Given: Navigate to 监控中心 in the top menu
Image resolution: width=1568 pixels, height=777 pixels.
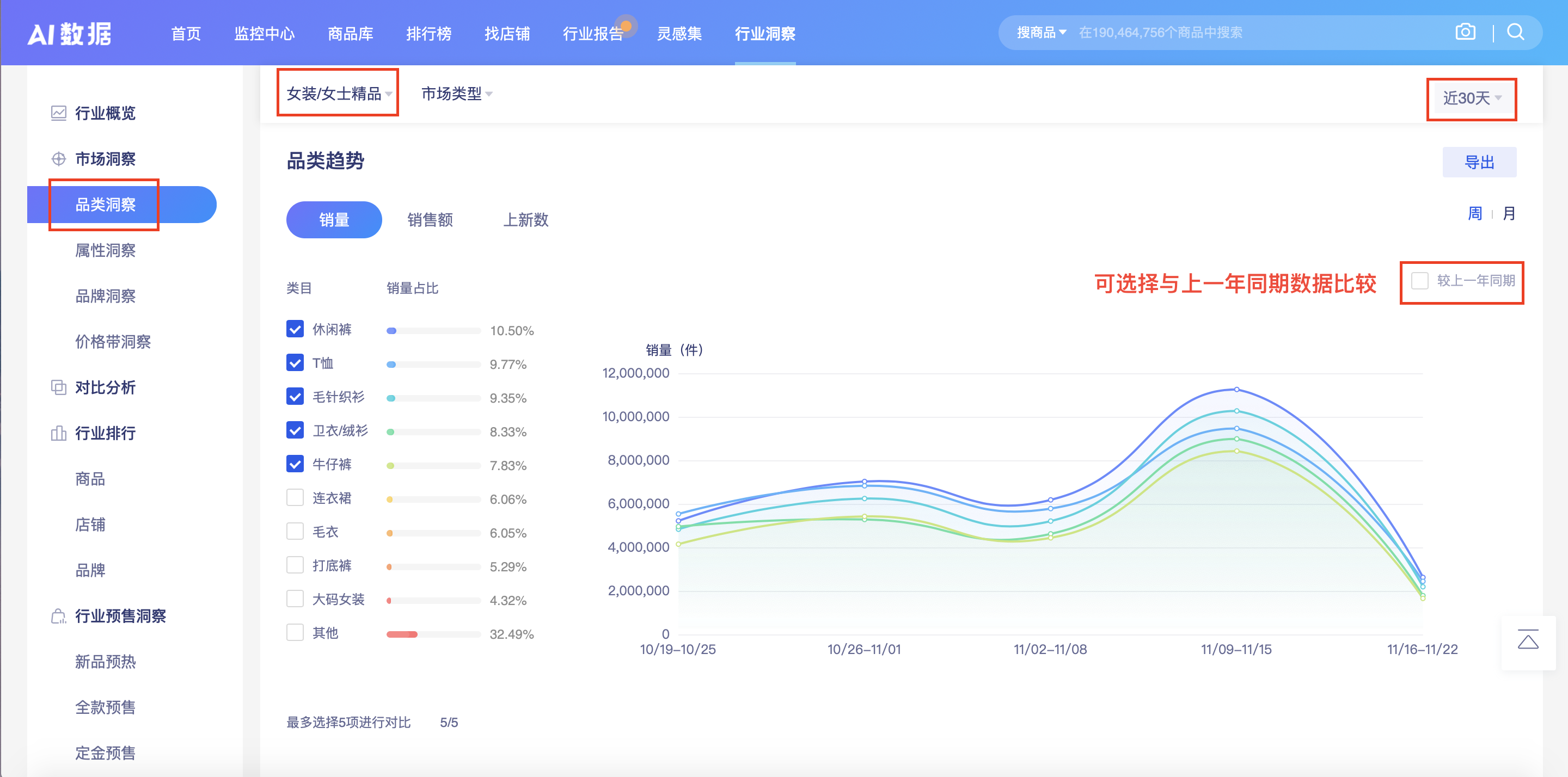Looking at the screenshot, I should click(265, 34).
